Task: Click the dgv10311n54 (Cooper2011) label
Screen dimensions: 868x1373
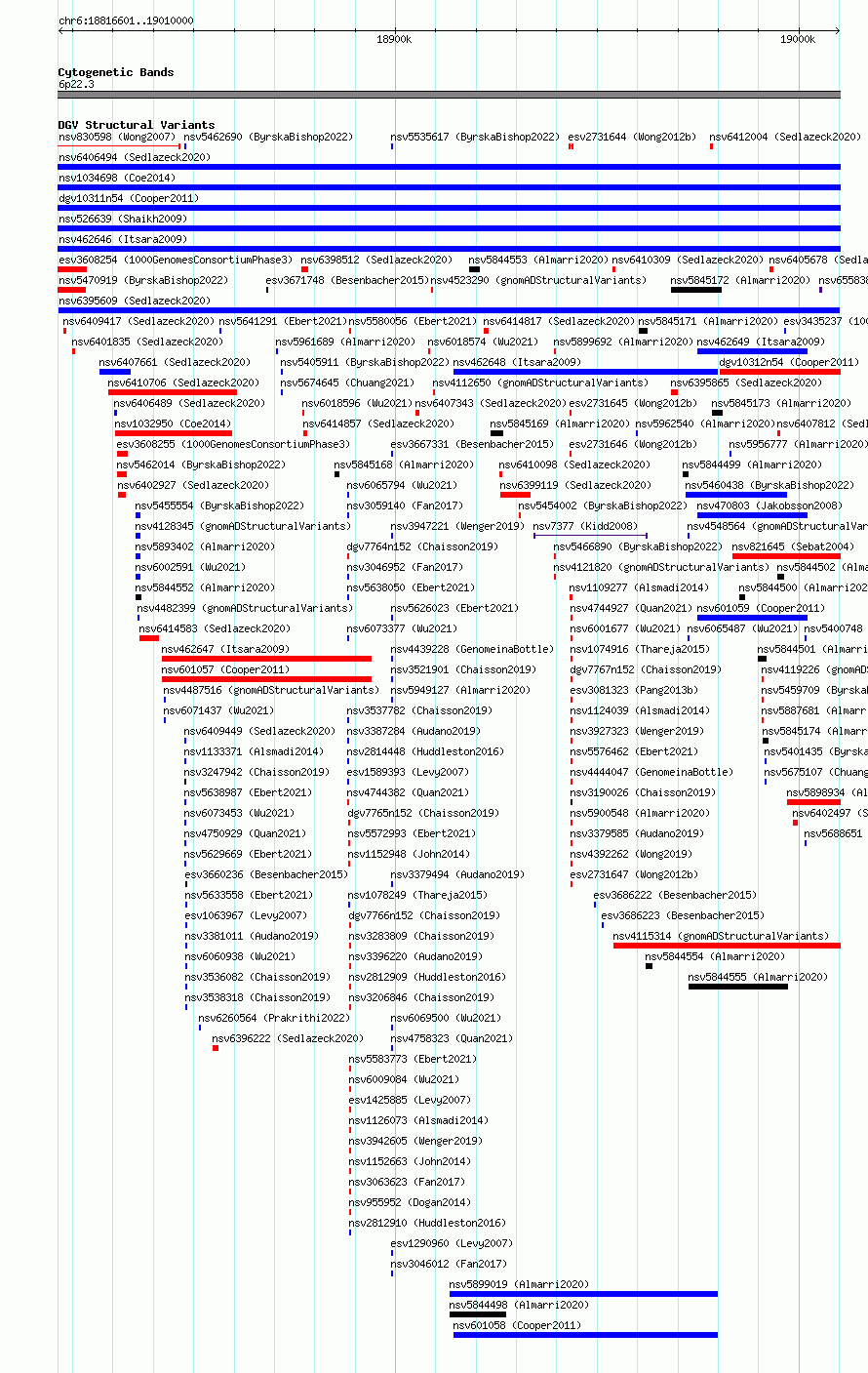Action: [x=129, y=198]
